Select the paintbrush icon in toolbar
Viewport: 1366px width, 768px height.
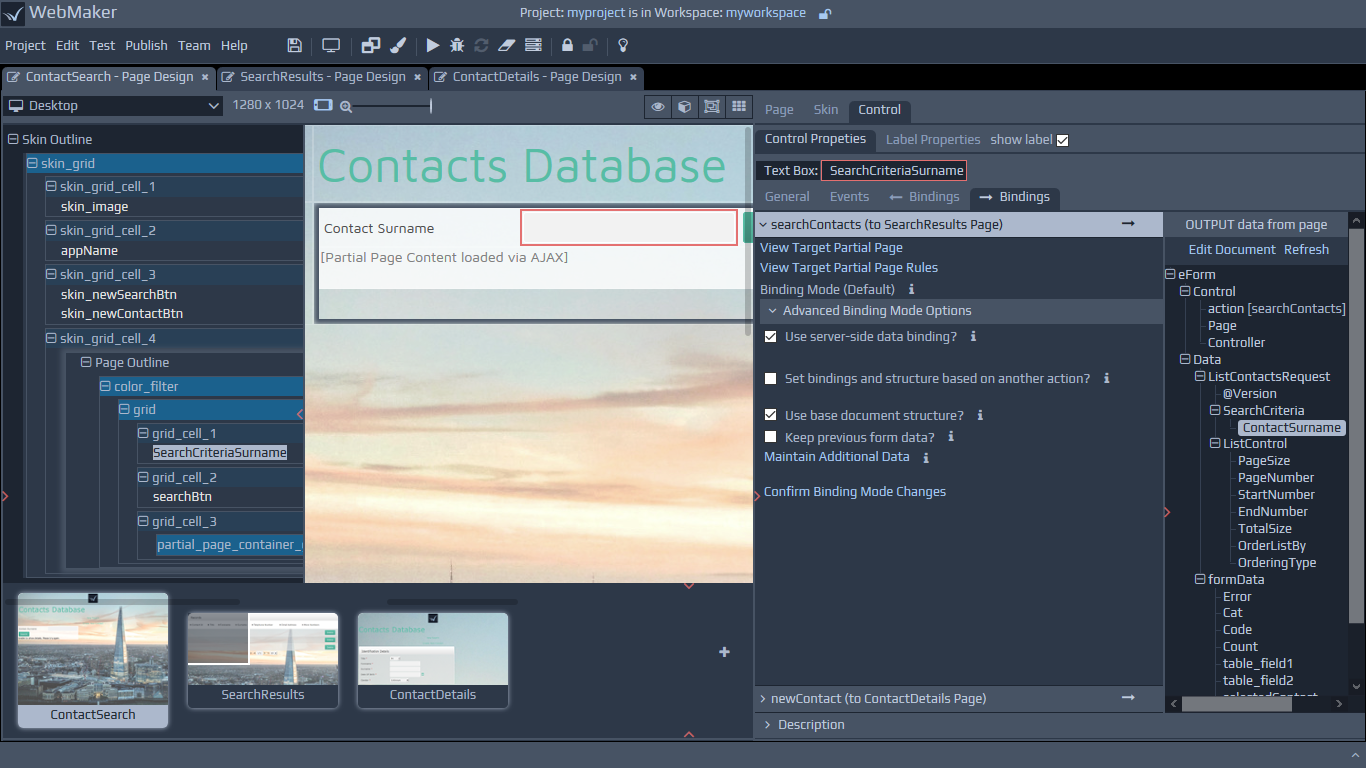tap(397, 45)
